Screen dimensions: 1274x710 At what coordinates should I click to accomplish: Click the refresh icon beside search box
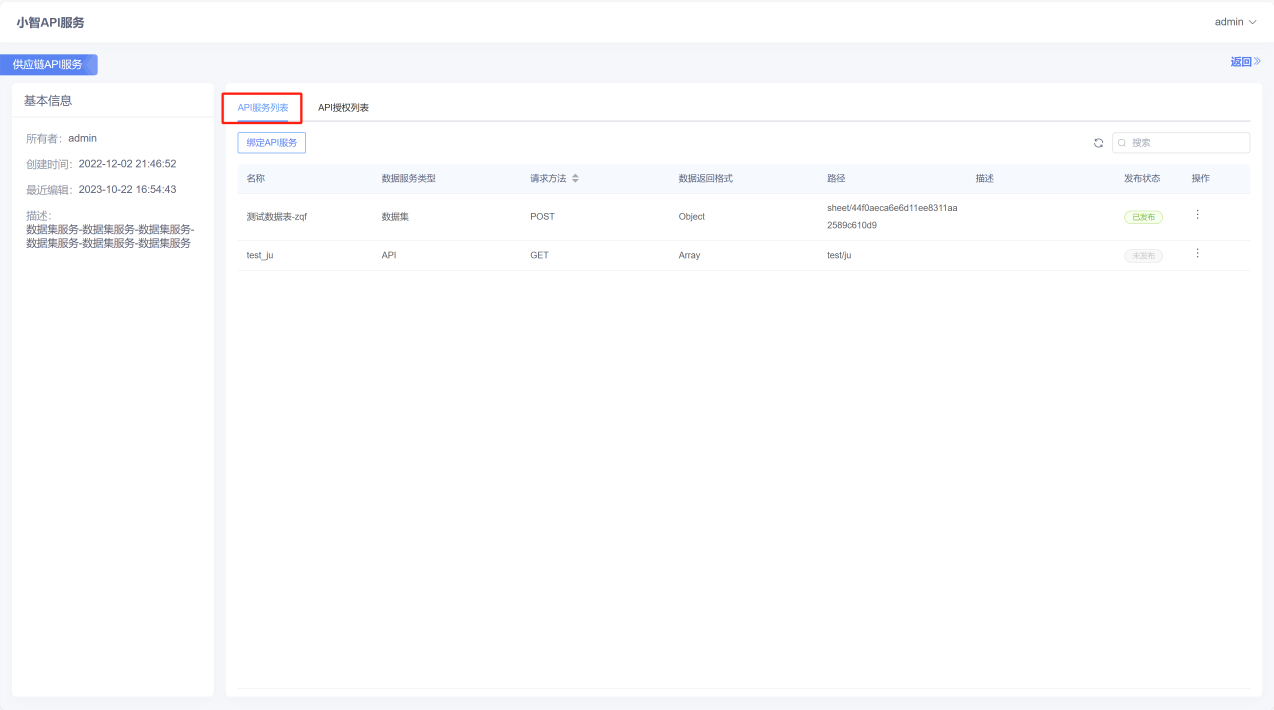[1098, 143]
